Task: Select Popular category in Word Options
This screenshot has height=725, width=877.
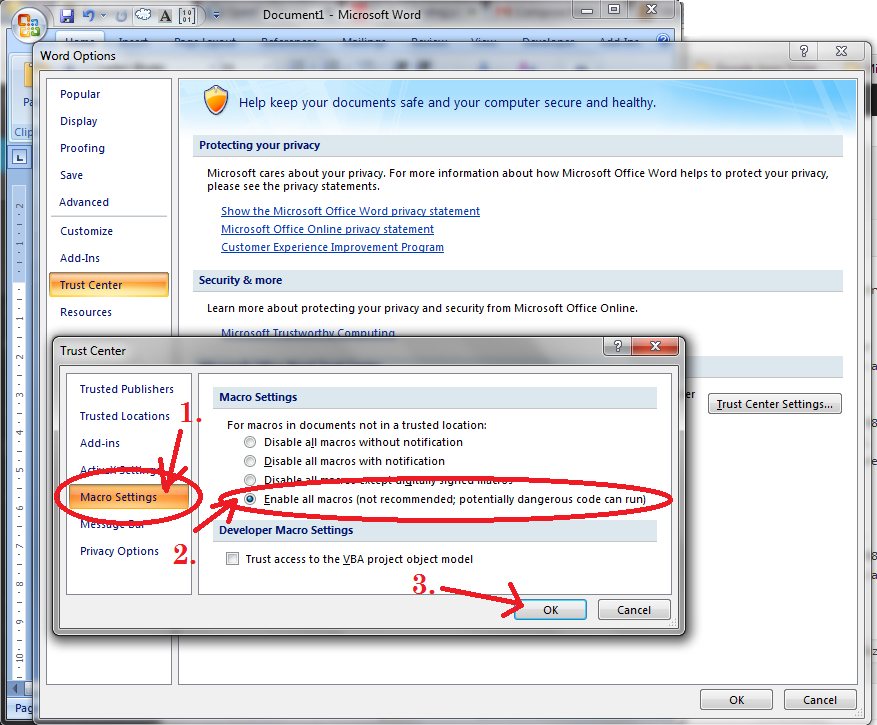Action: (80, 94)
